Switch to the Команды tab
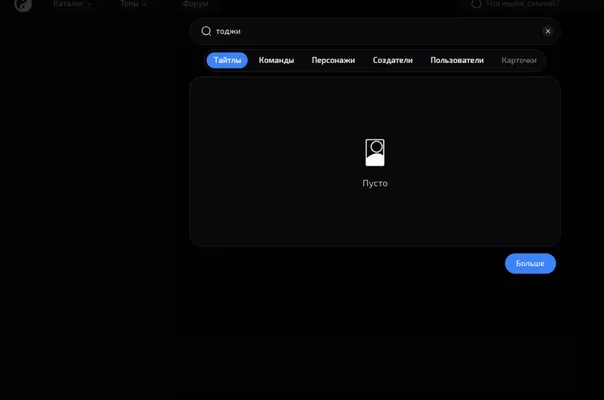 tap(276, 60)
